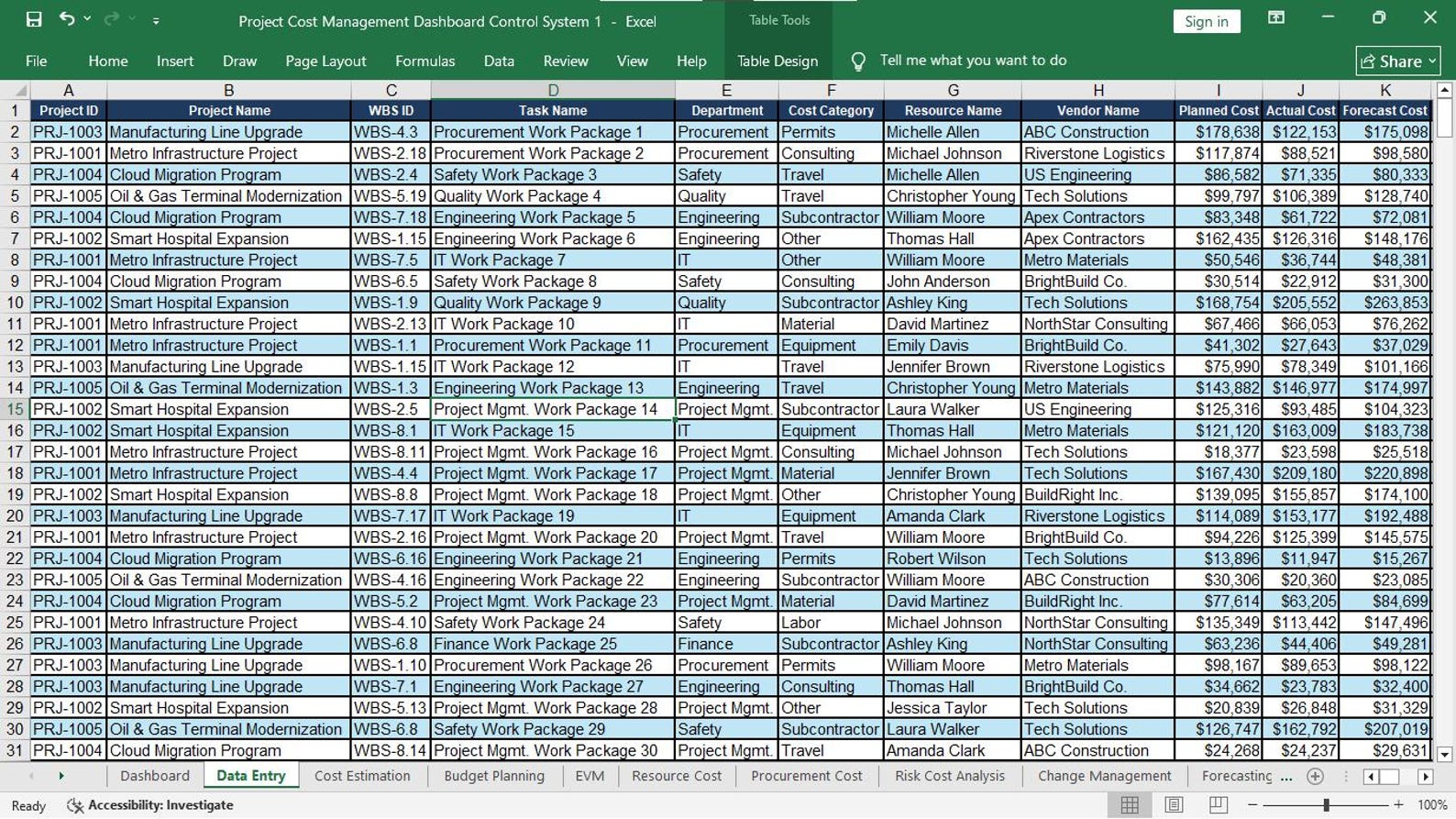
Task: Switch to the Home ribbon tab
Action: point(107,61)
